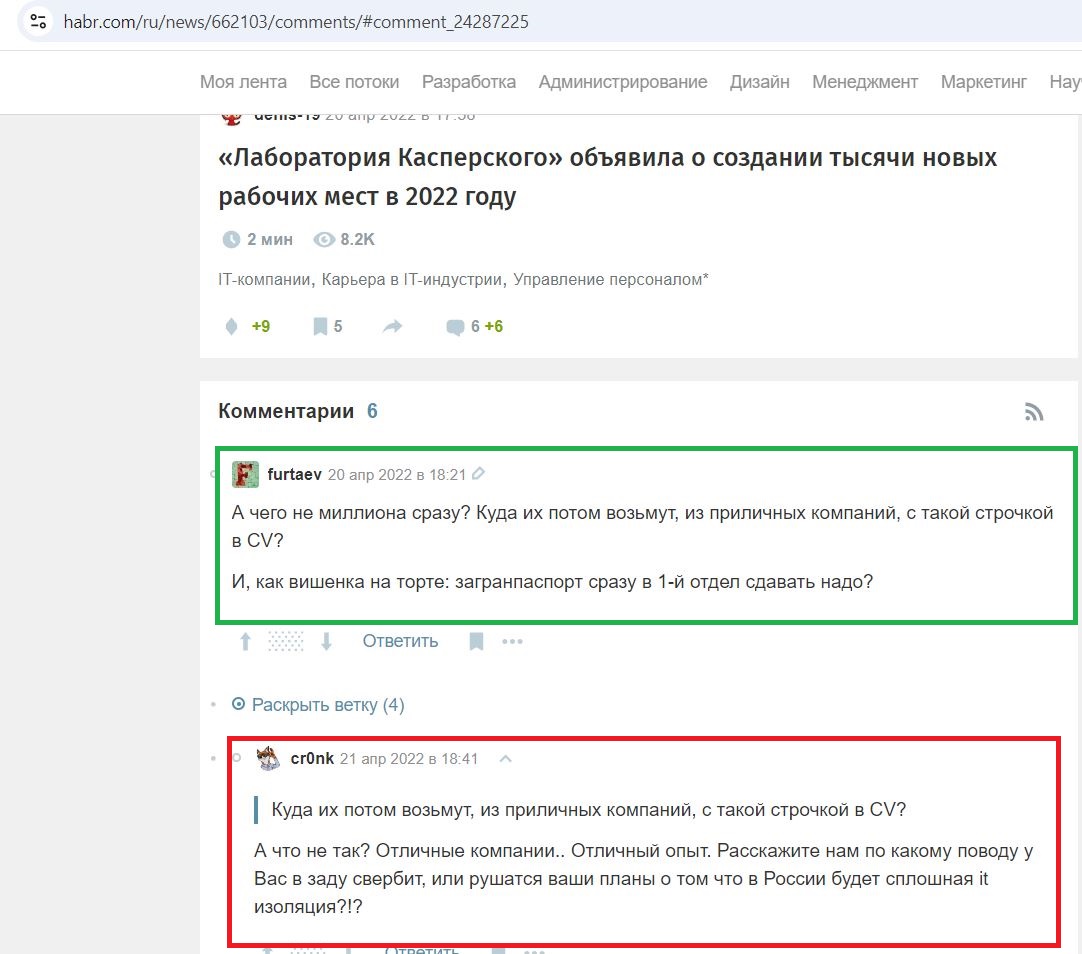The height and width of the screenshot is (954, 1082).
Task: Click the quoted text in cr0nk's comment
Action: tap(589, 810)
